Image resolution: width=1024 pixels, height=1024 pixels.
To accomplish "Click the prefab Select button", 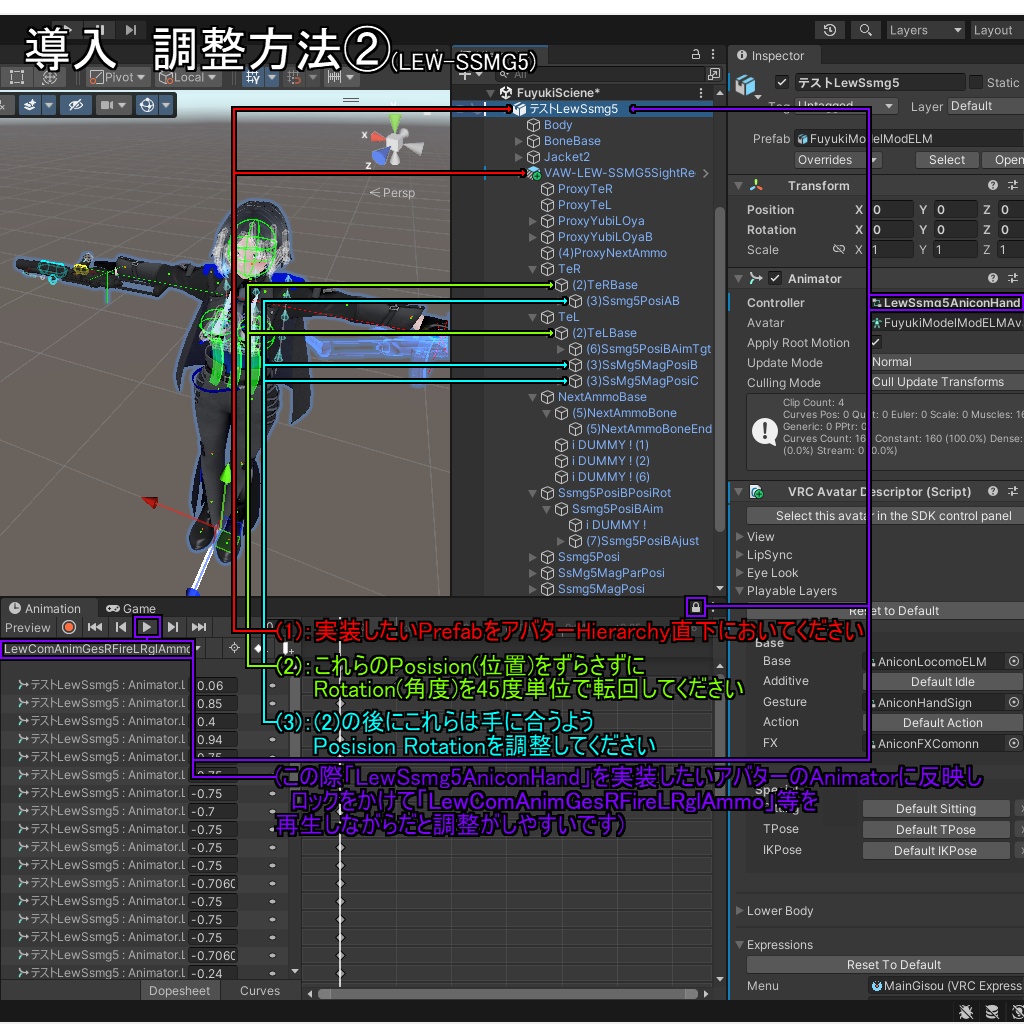I will [946, 159].
